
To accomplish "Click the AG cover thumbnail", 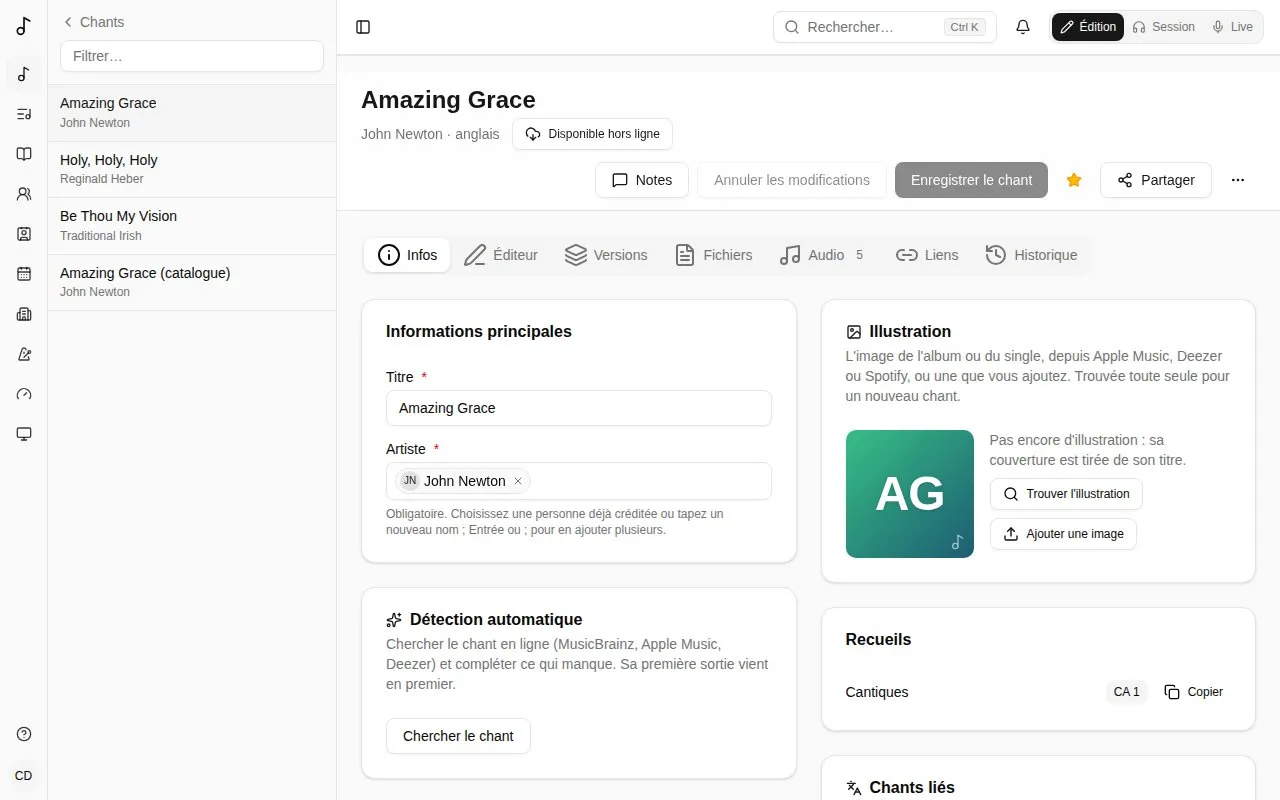I will coord(910,494).
